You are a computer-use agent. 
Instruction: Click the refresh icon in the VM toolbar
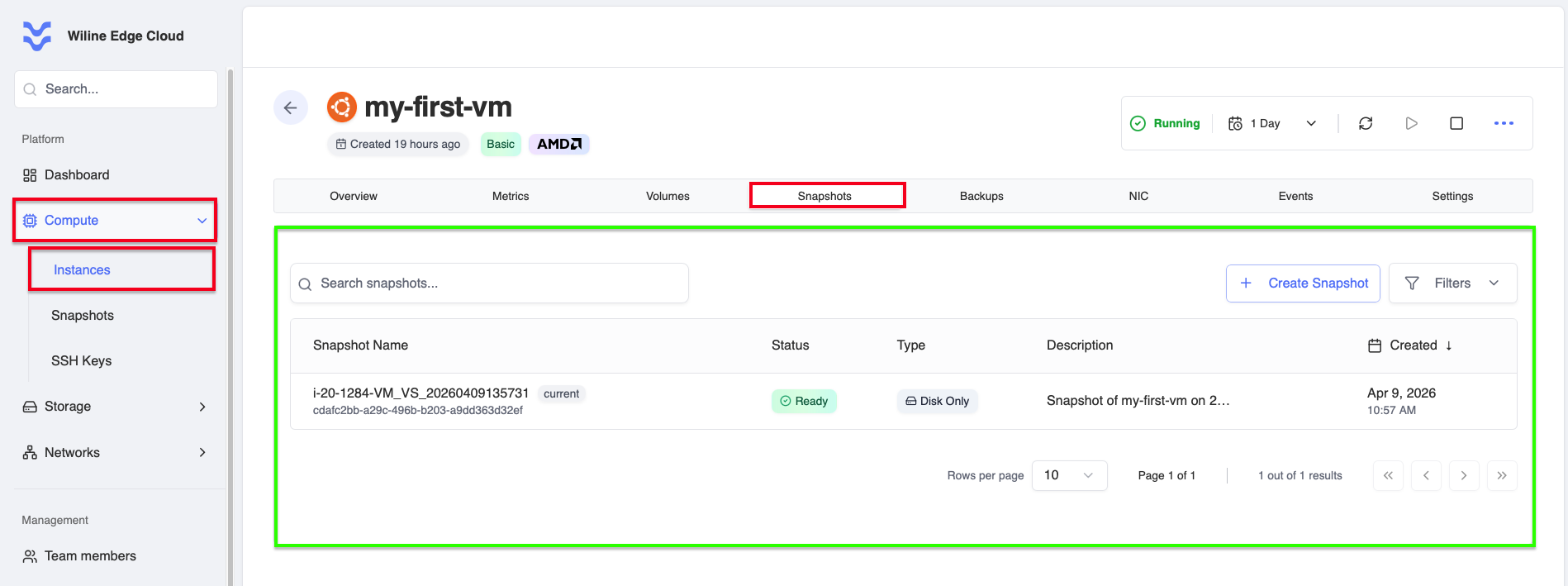point(1366,123)
